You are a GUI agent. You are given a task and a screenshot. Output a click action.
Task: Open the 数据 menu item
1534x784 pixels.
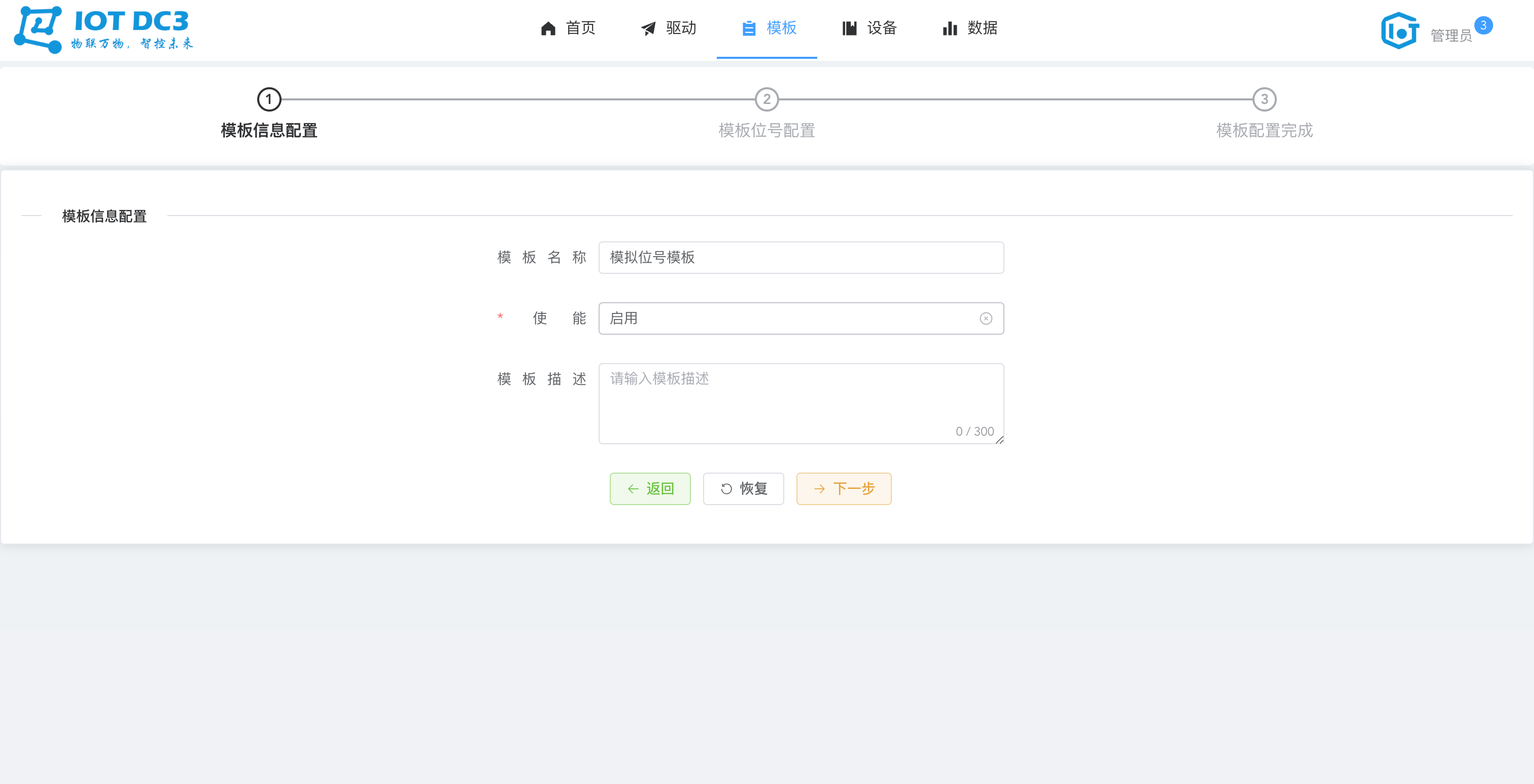(968, 28)
